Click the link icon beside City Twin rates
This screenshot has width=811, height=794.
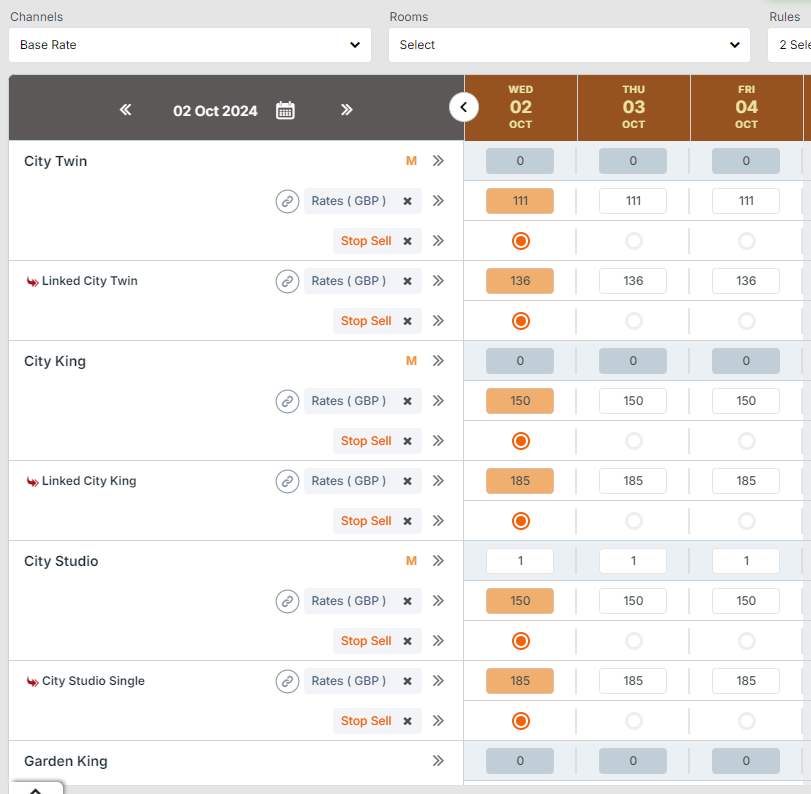tap(287, 201)
